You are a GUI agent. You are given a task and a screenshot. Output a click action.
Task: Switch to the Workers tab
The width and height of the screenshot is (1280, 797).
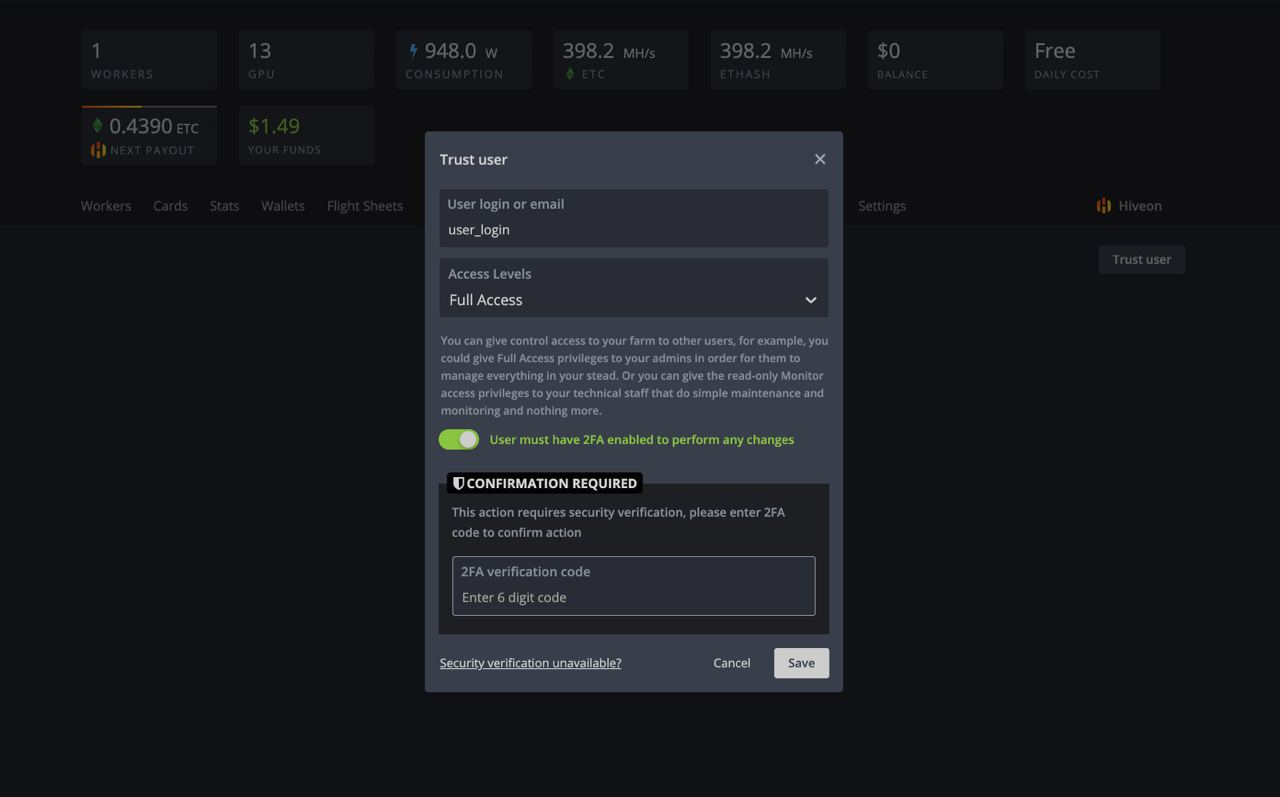click(106, 206)
